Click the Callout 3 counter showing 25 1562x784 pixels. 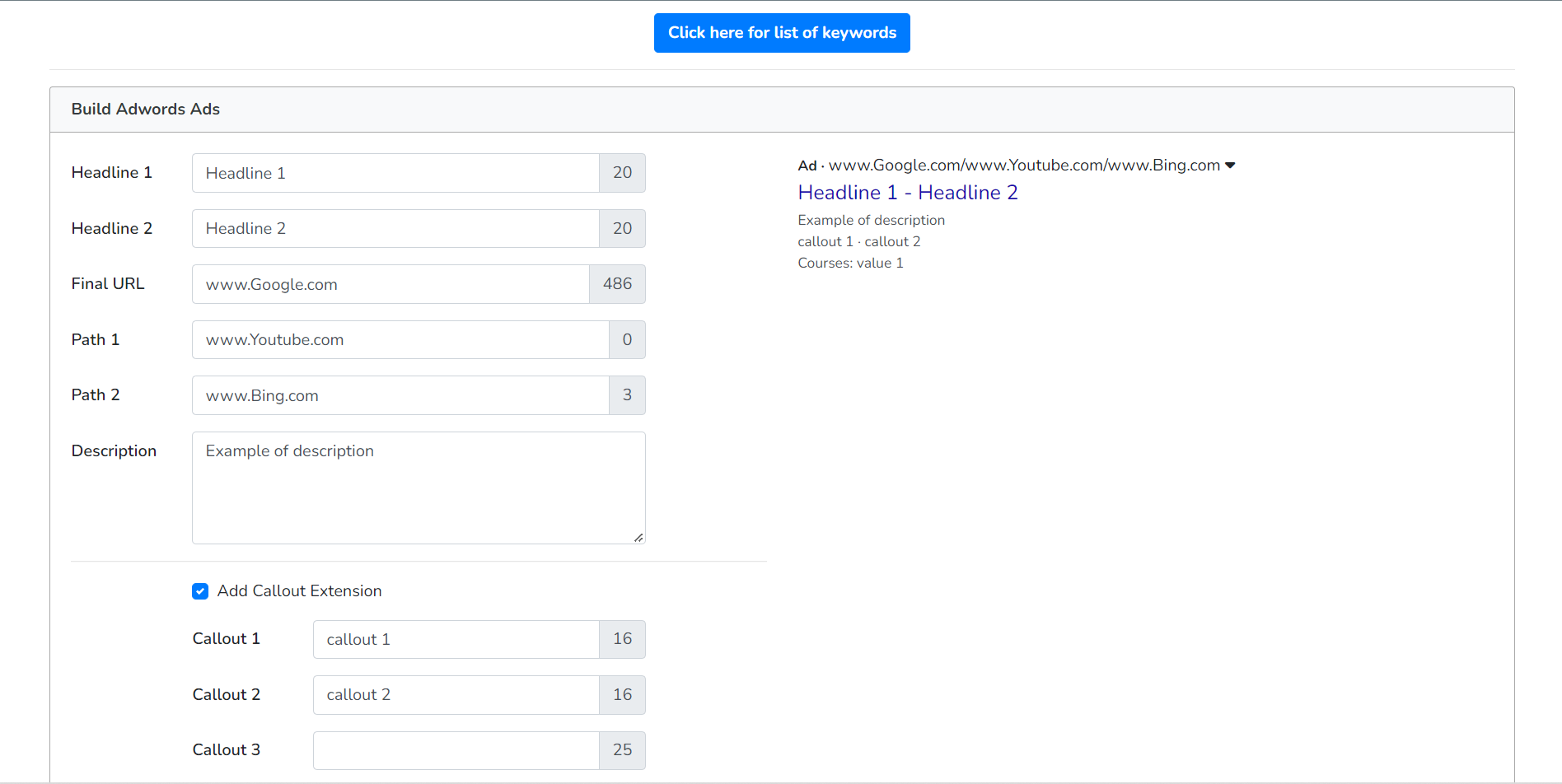point(622,750)
